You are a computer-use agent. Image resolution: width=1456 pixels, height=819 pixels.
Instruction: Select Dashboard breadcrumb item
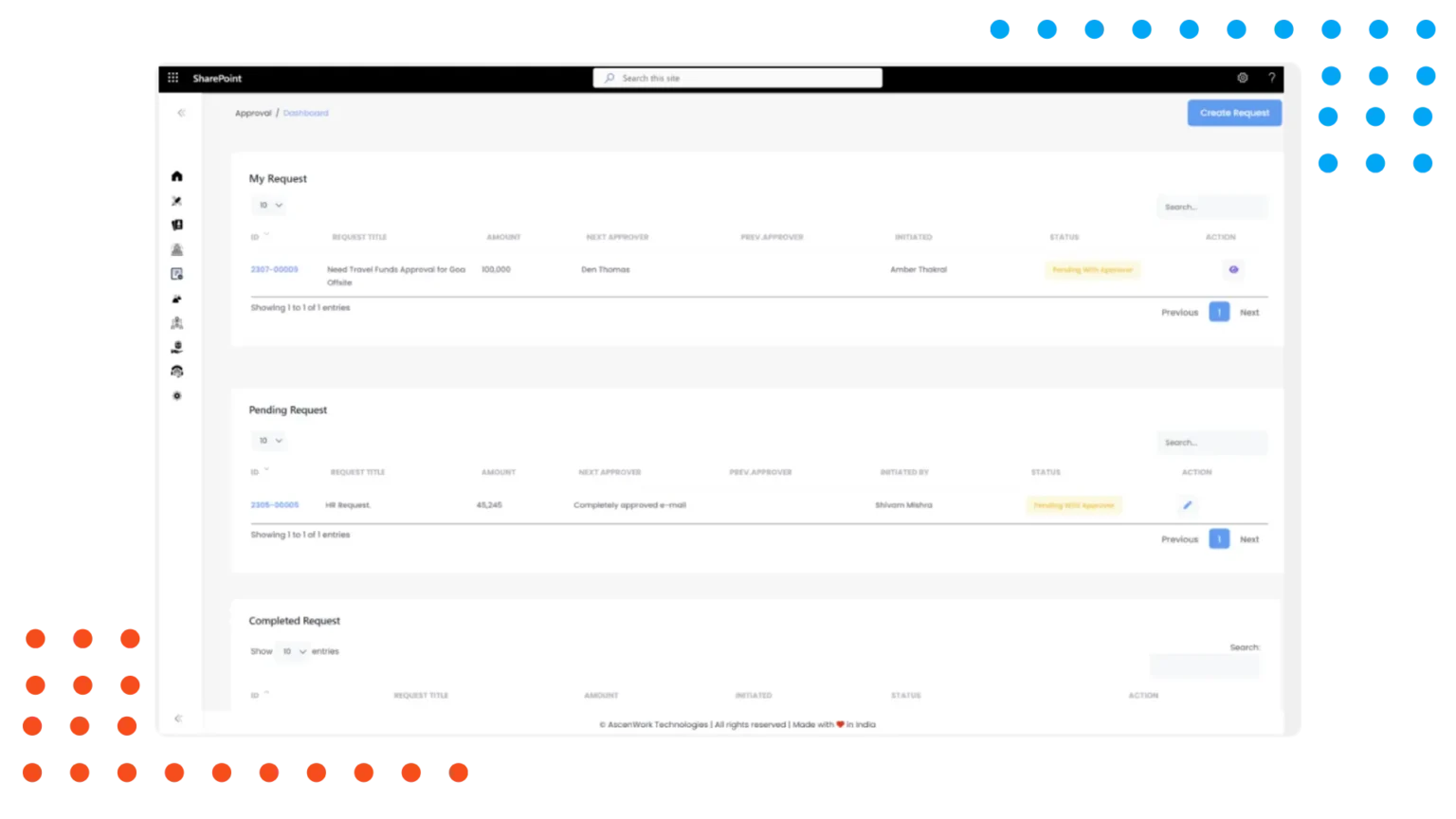[305, 113]
